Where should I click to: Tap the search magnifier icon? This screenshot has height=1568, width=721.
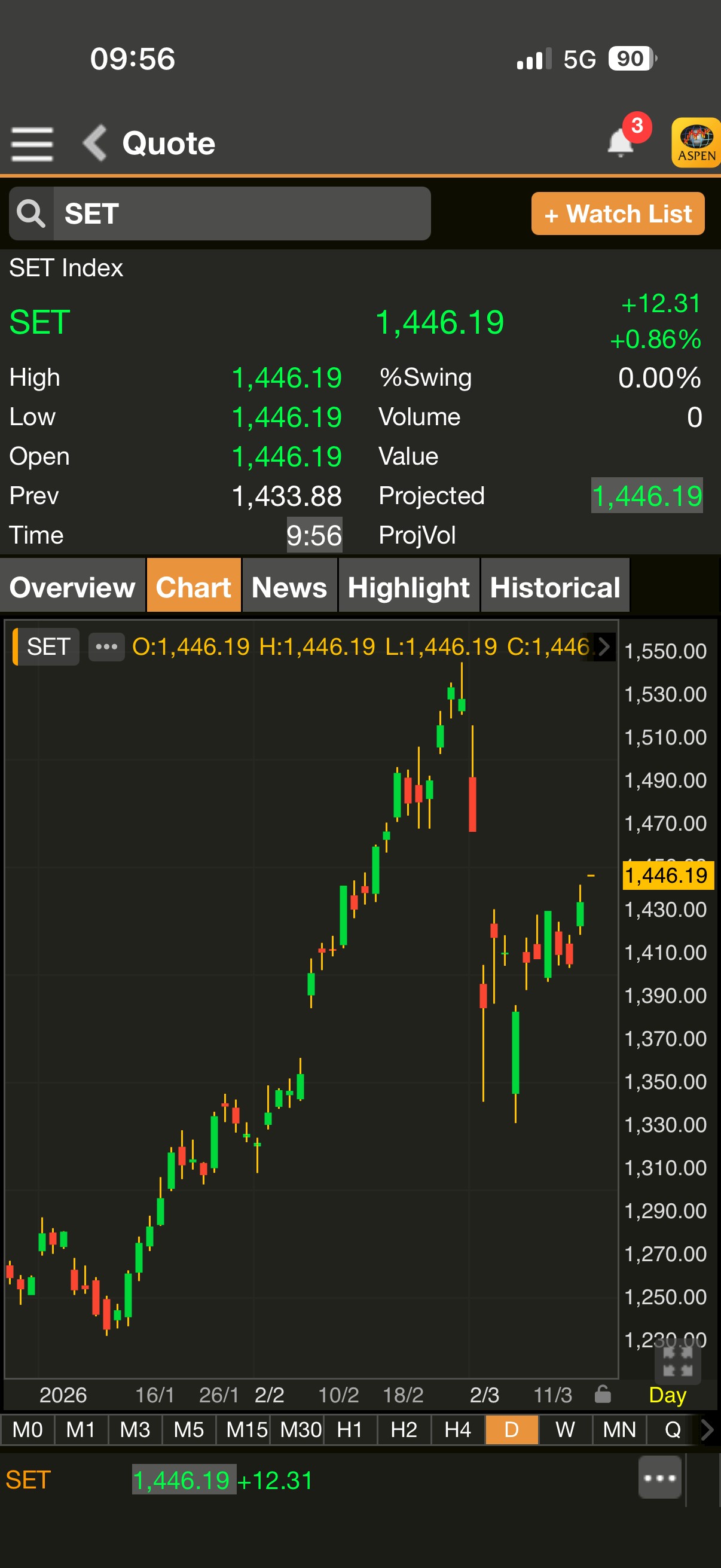pyautogui.click(x=31, y=213)
